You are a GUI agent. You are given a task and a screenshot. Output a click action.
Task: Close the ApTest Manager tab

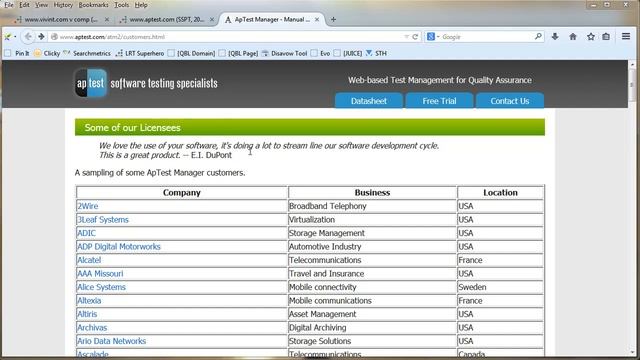pyautogui.click(x=317, y=19)
